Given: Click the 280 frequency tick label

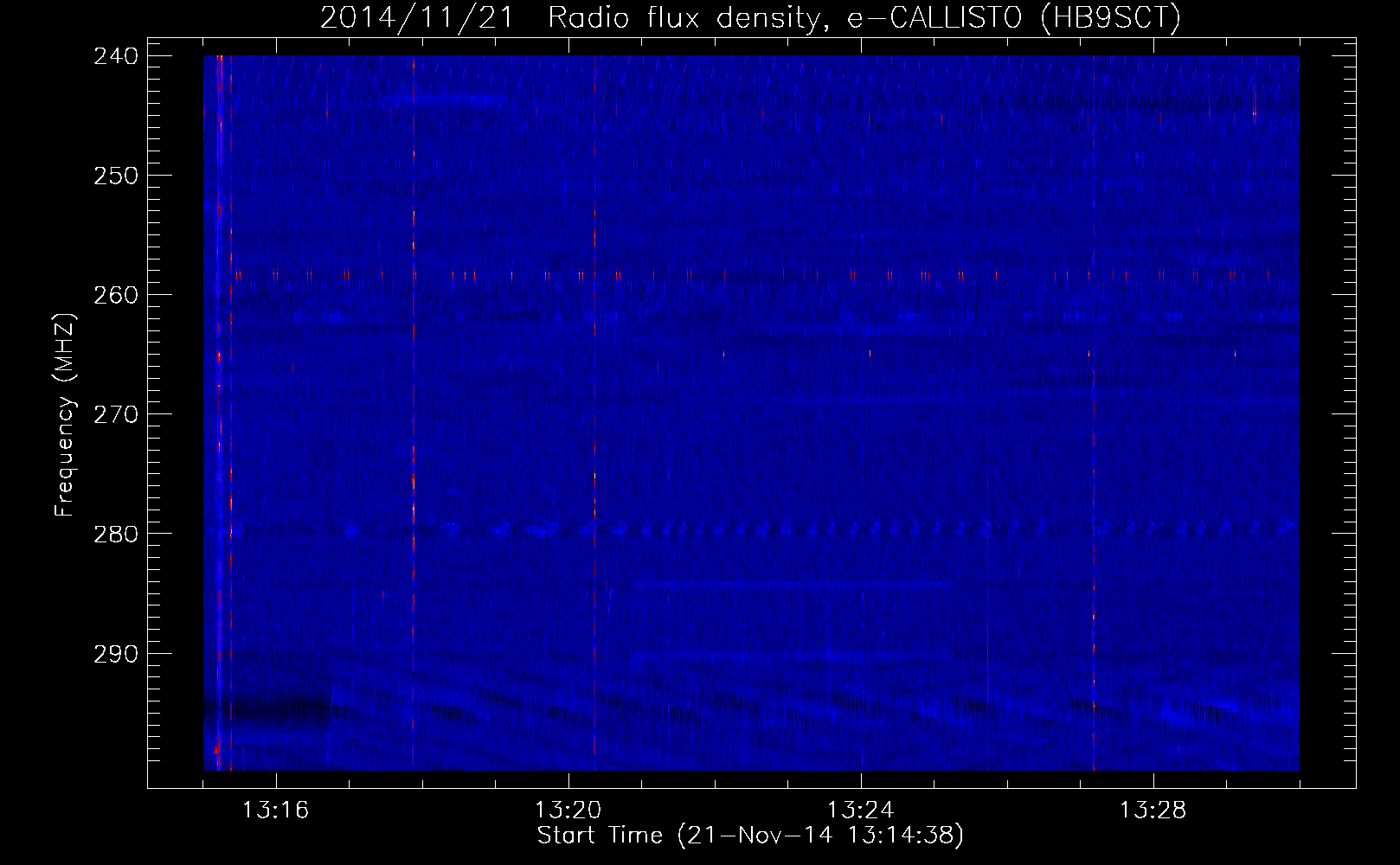Looking at the screenshot, I should tap(116, 534).
